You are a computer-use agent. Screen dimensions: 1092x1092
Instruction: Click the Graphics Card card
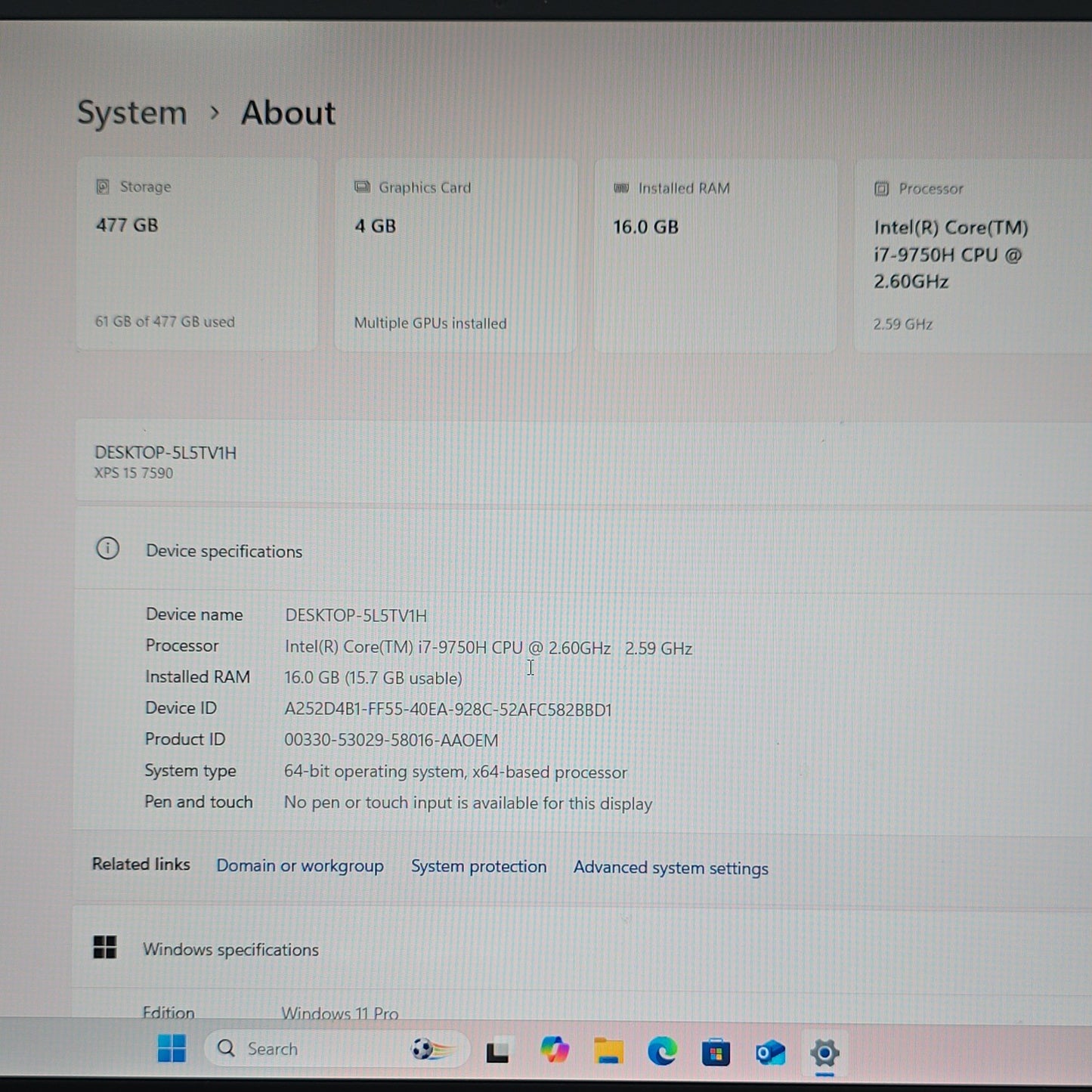click(x=456, y=255)
